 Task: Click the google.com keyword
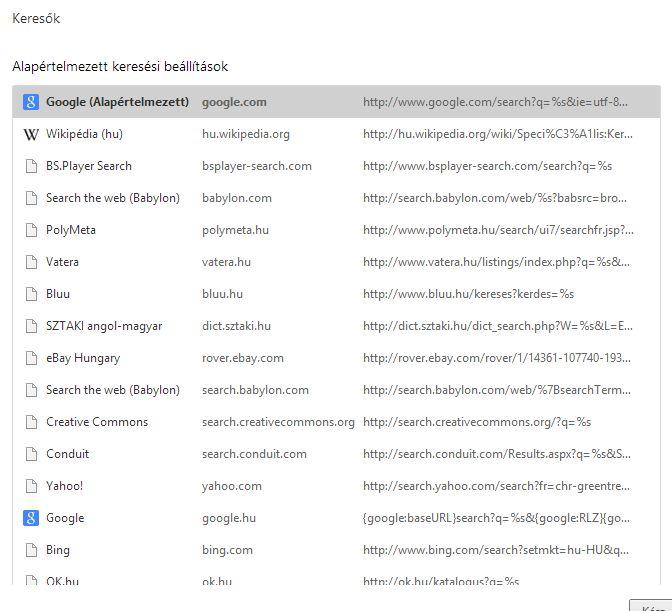pos(234,102)
